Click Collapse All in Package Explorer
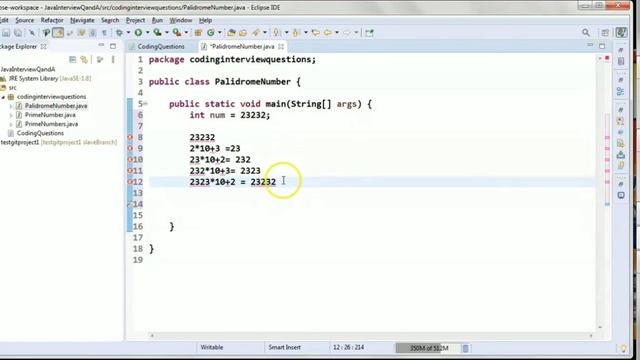 coord(72,60)
